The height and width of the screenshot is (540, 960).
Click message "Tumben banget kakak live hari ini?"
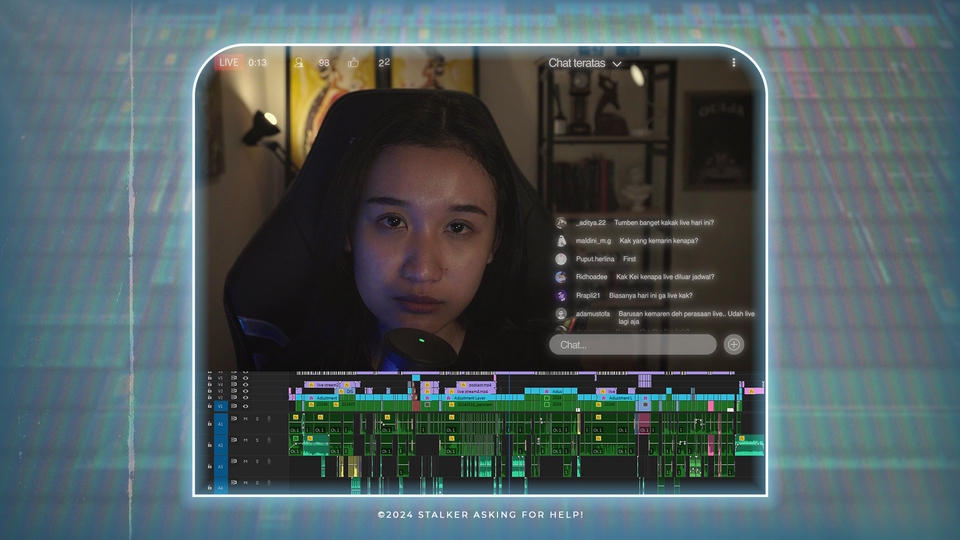pyautogui.click(x=664, y=223)
